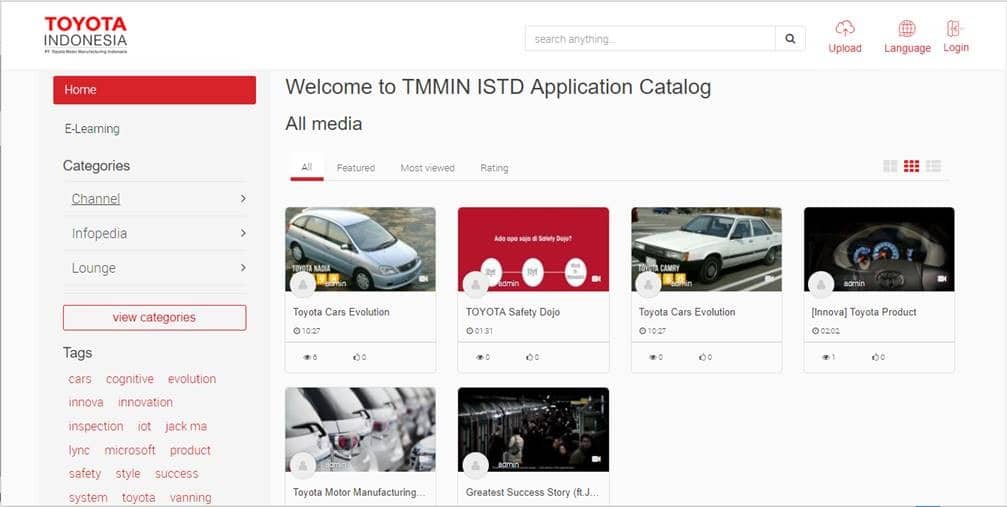Open the Infopedia category link
Screen dimensions: 1007x507
pos(99,233)
